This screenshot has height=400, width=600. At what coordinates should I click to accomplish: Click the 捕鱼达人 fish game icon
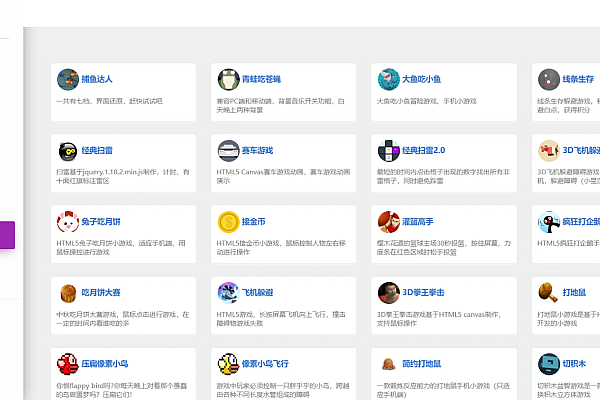[x=67, y=79]
